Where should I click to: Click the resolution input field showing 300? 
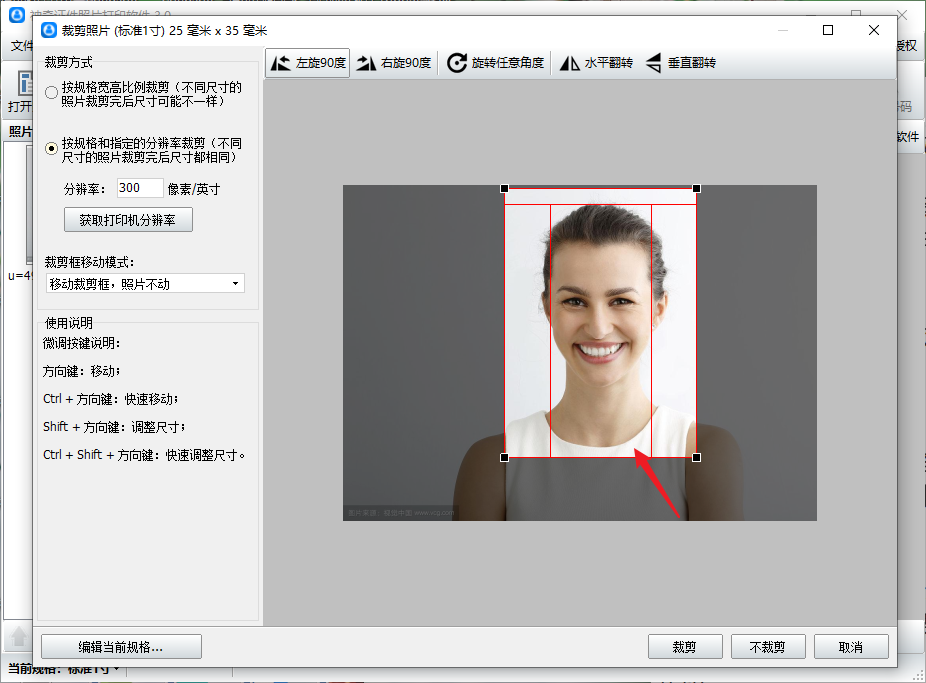coord(139,188)
